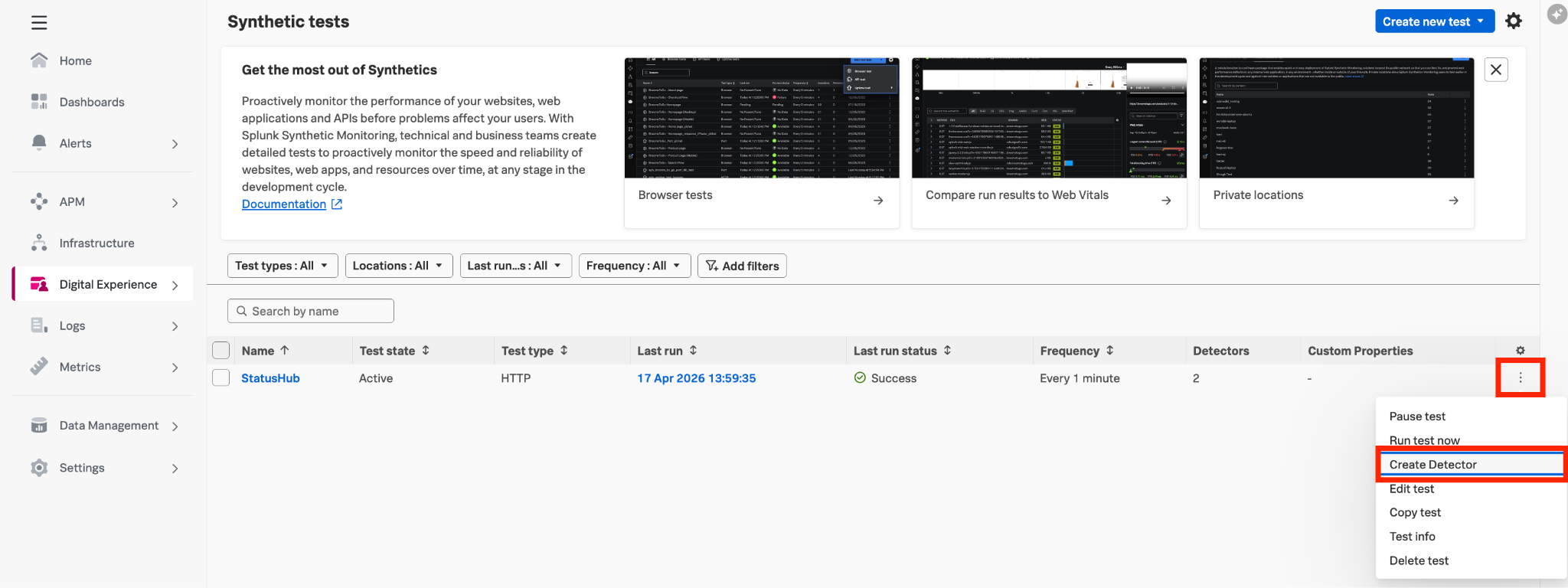Viewport: 1568px width, 588px height.
Task: Sort by Name column arrow
Action: click(x=285, y=350)
